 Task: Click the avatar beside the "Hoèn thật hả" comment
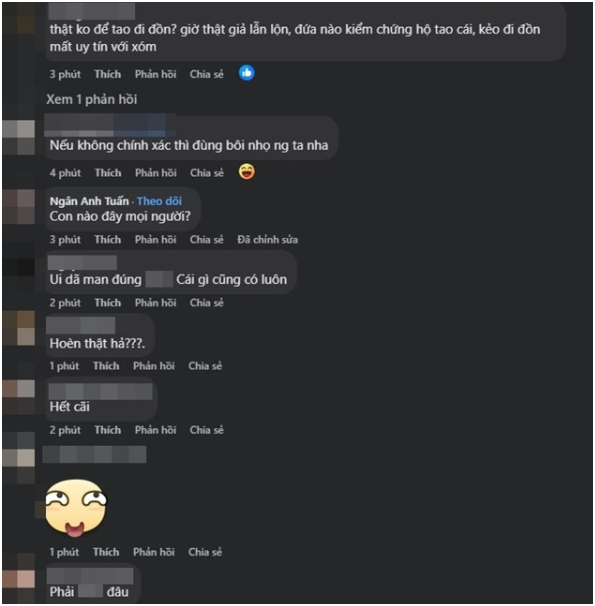pyautogui.click(x=19, y=328)
